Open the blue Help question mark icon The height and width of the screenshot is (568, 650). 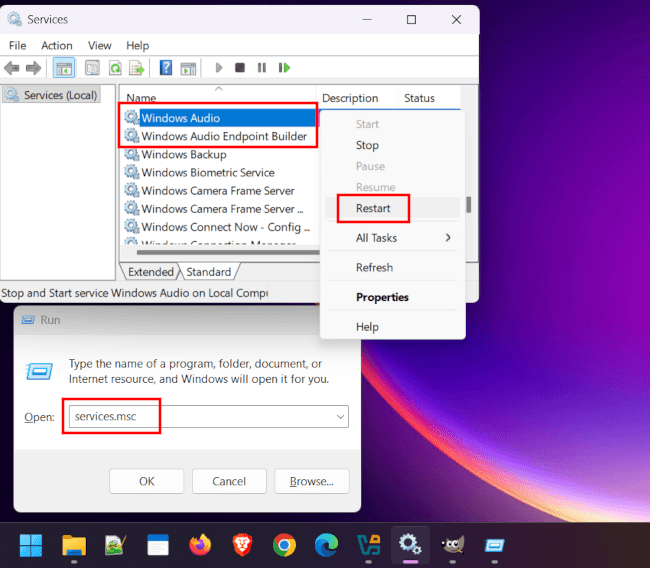(x=166, y=68)
